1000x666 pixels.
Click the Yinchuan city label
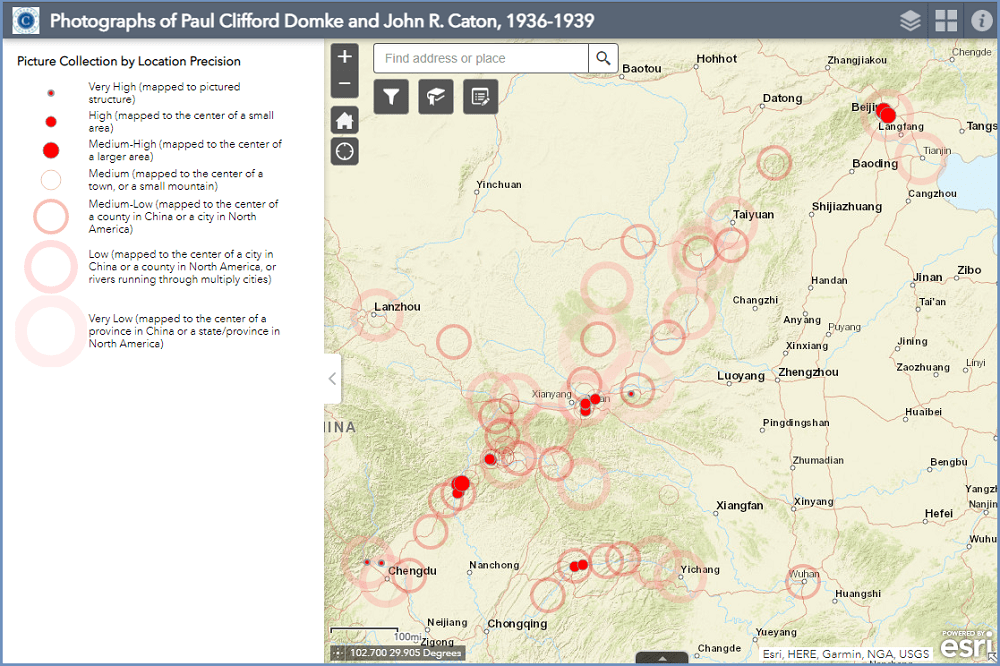pyautogui.click(x=499, y=184)
